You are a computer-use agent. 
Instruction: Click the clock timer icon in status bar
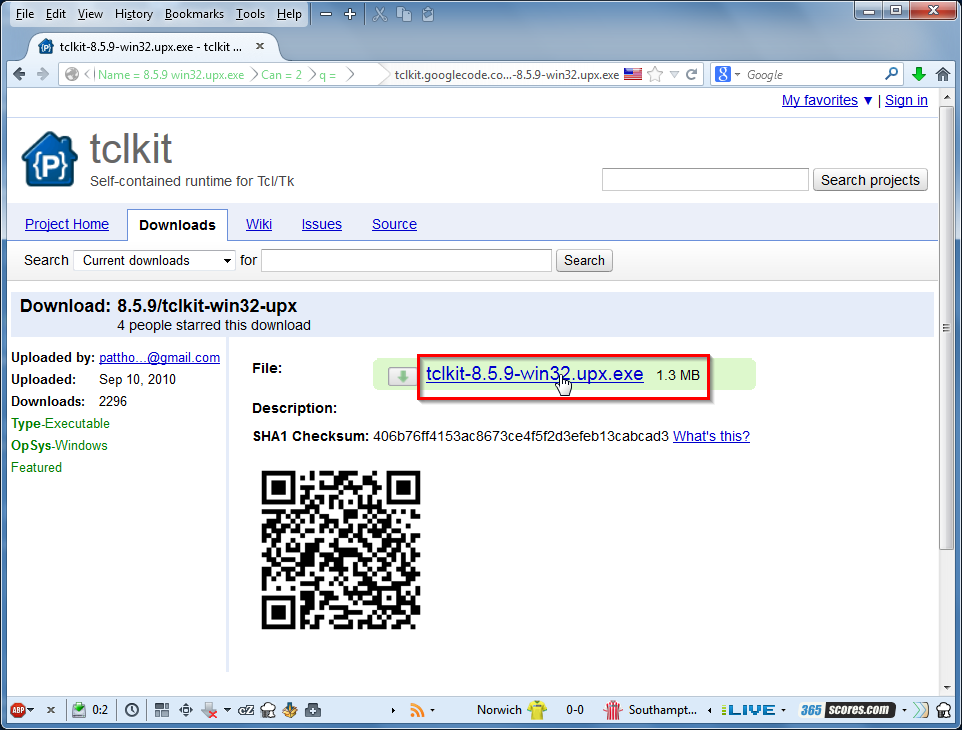coord(131,710)
